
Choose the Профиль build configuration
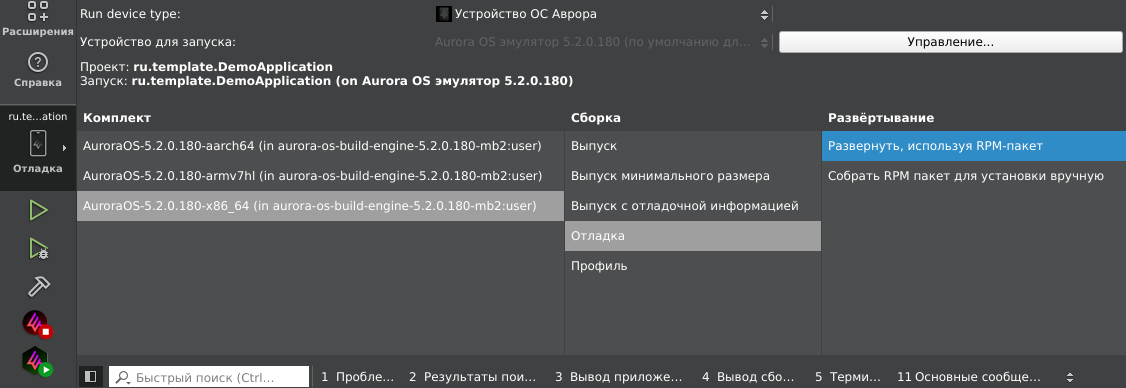693,267
